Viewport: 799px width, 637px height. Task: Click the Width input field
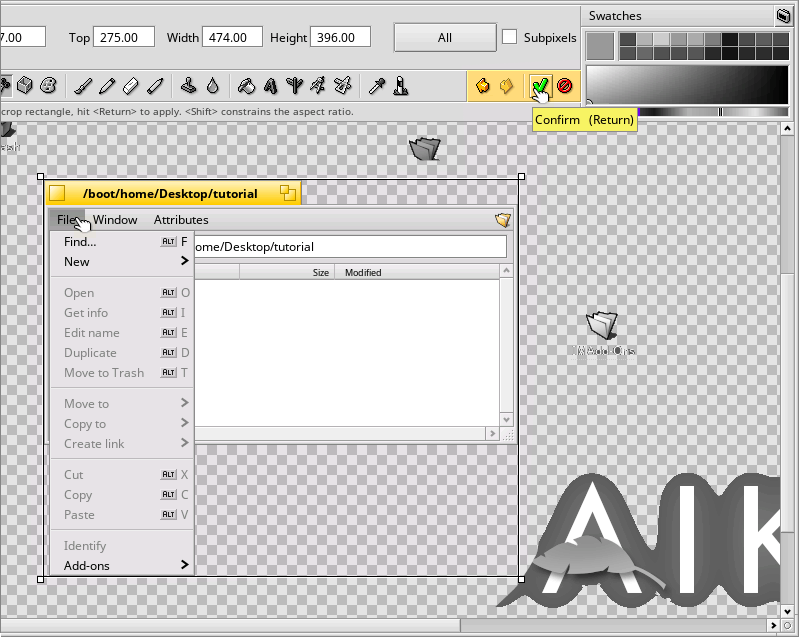tap(232, 38)
